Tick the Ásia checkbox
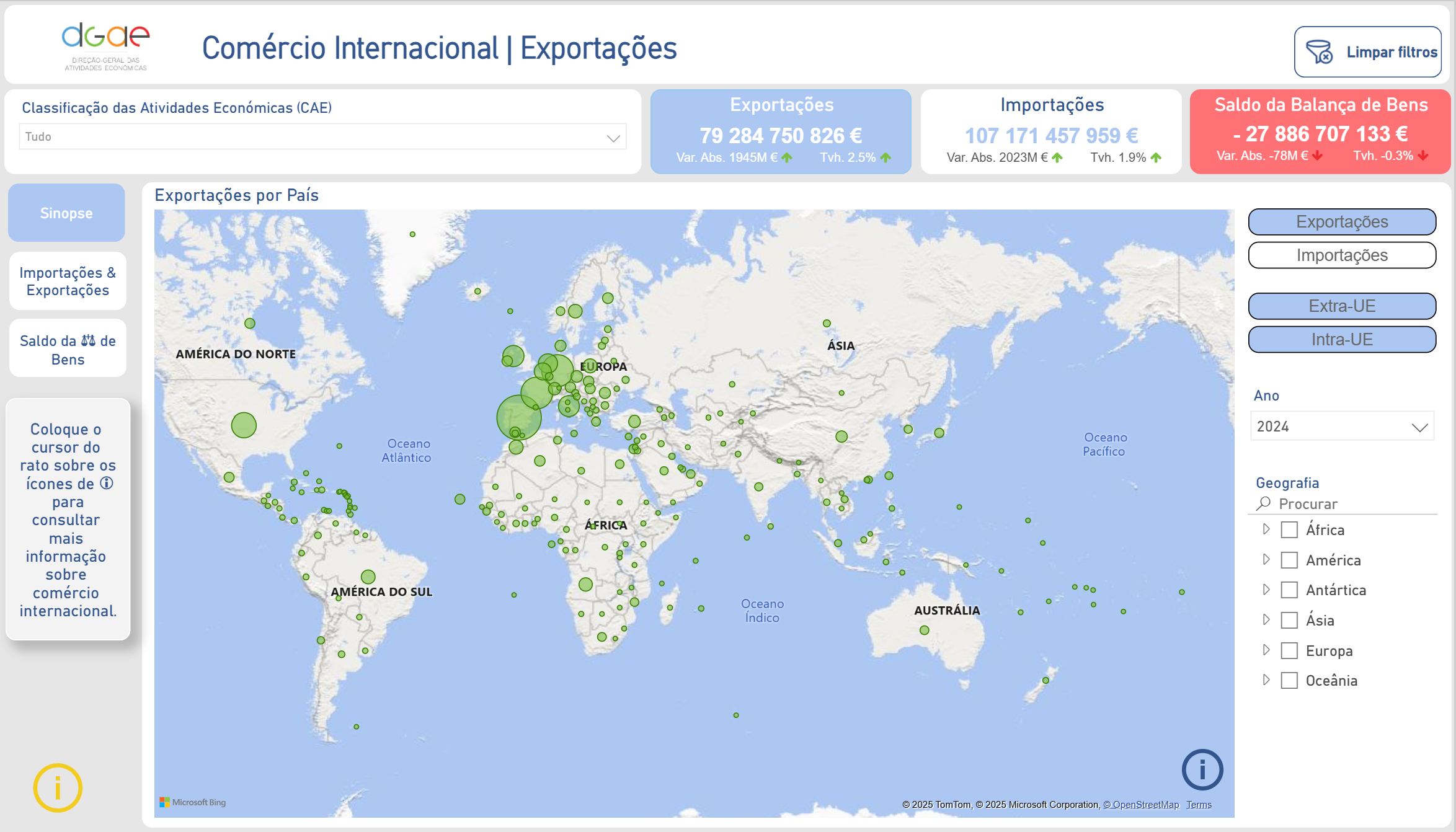The image size is (1456, 832). click(1289, 621)
